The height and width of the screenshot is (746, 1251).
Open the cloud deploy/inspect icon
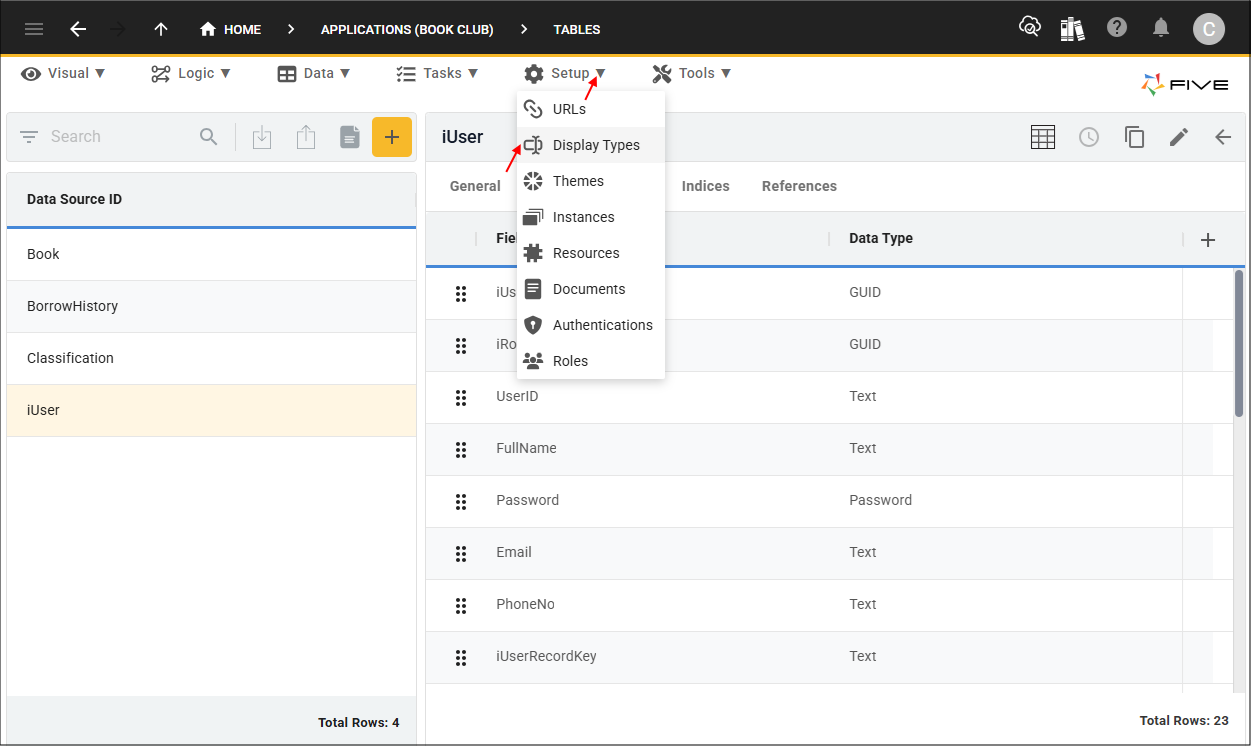[x=1029, y=28]
